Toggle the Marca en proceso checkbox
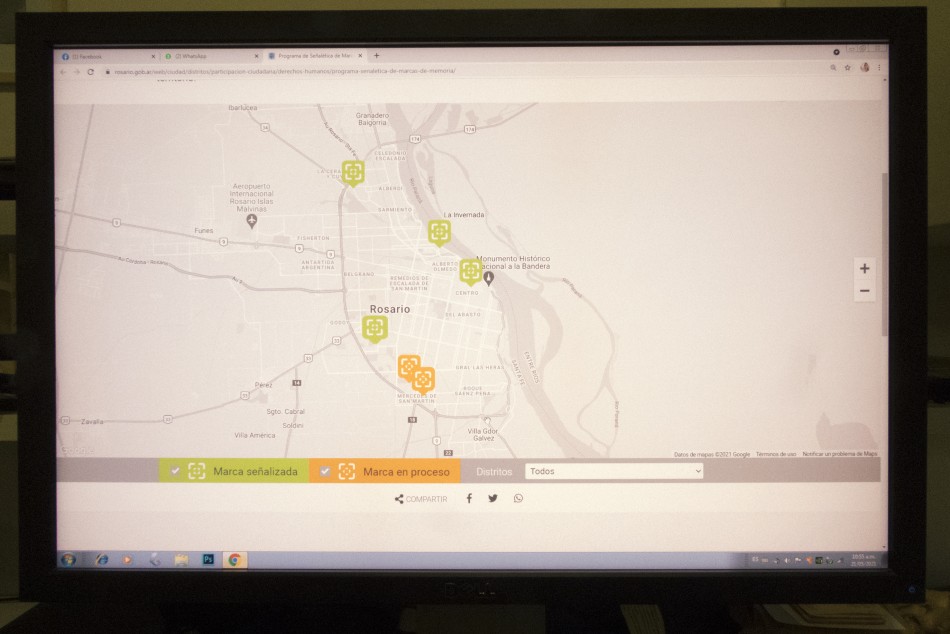Image resolution: width=950 pixels, height=634 pixels. [325, 471]
